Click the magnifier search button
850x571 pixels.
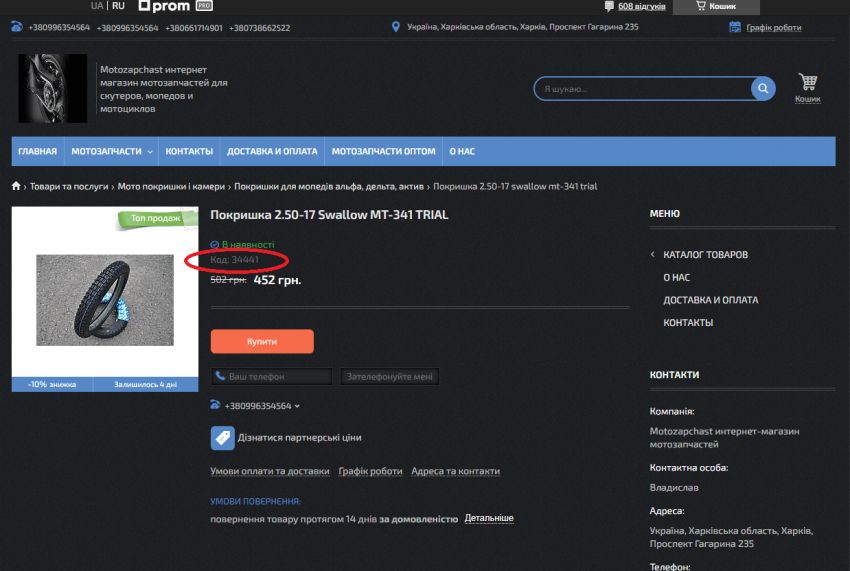point(763,88)
